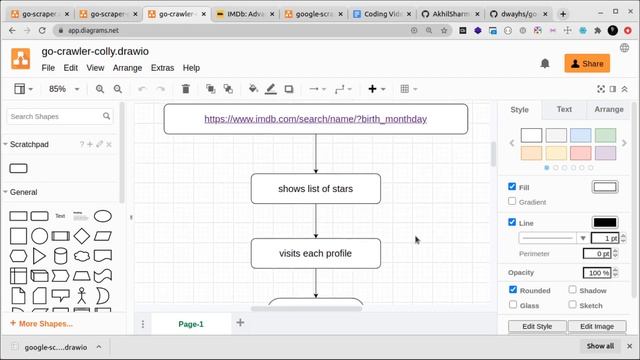Click the Zoom In magnifier icon
The image size is (640, 360).
(x=100, y=89)
